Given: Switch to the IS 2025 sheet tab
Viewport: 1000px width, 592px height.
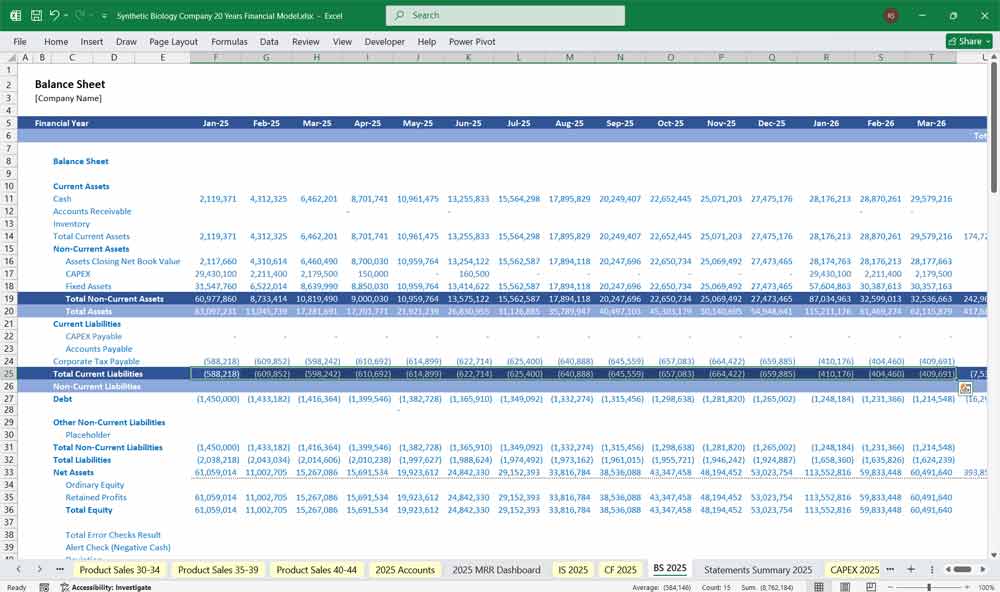Looking at the screenshot, I should [572, 569].
